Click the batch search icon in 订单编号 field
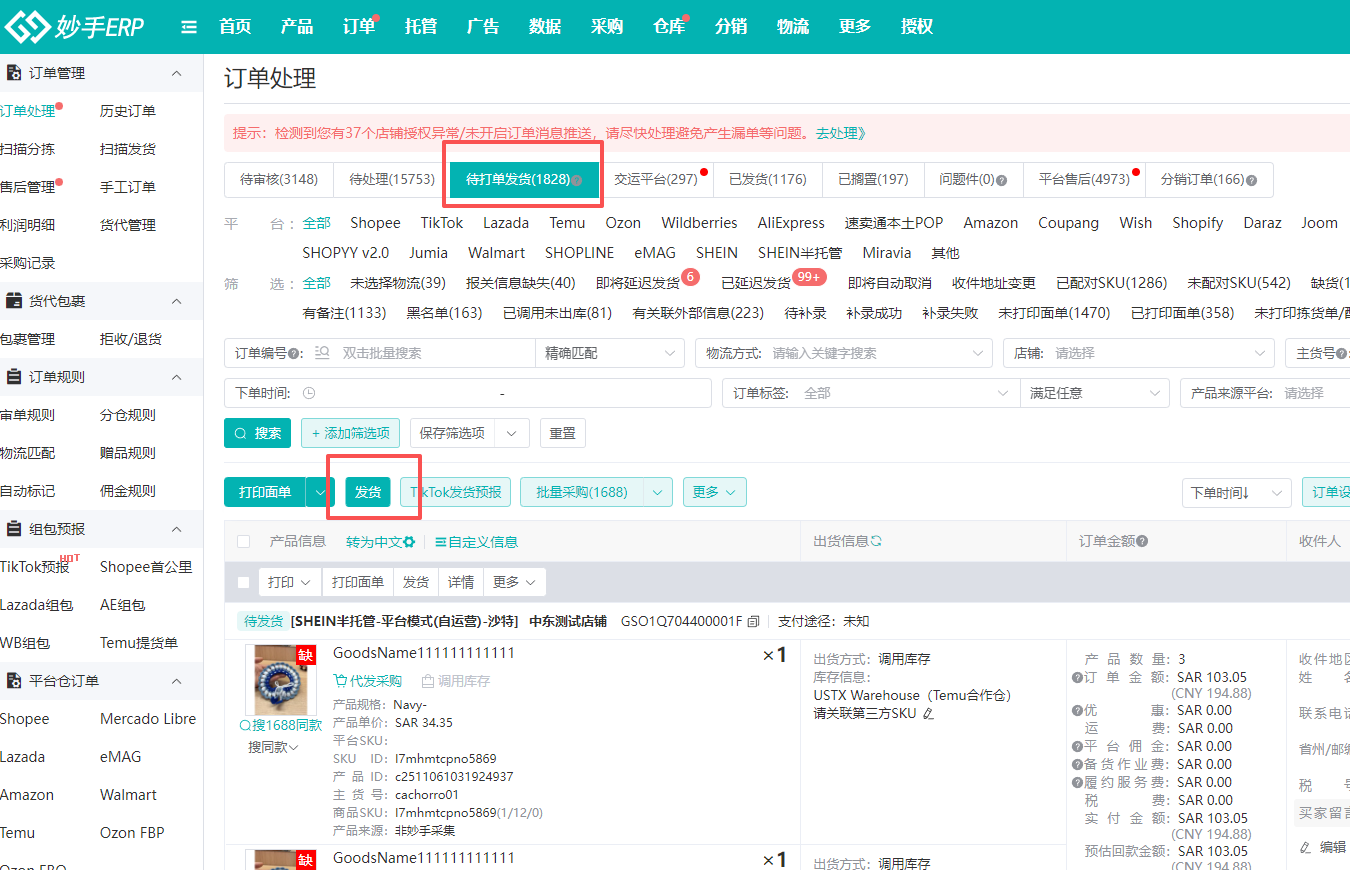Screen dimensions: 1350x870 pos(322,353)
